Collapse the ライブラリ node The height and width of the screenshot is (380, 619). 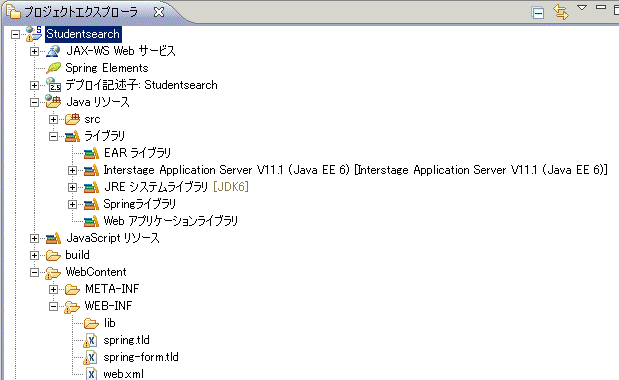pos(53,137)
